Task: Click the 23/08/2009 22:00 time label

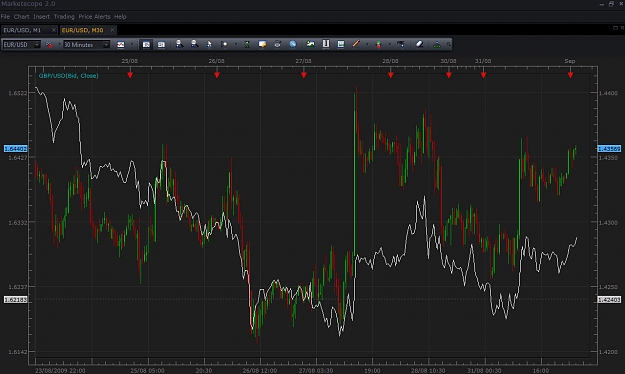Action: (x=60, y=370)
